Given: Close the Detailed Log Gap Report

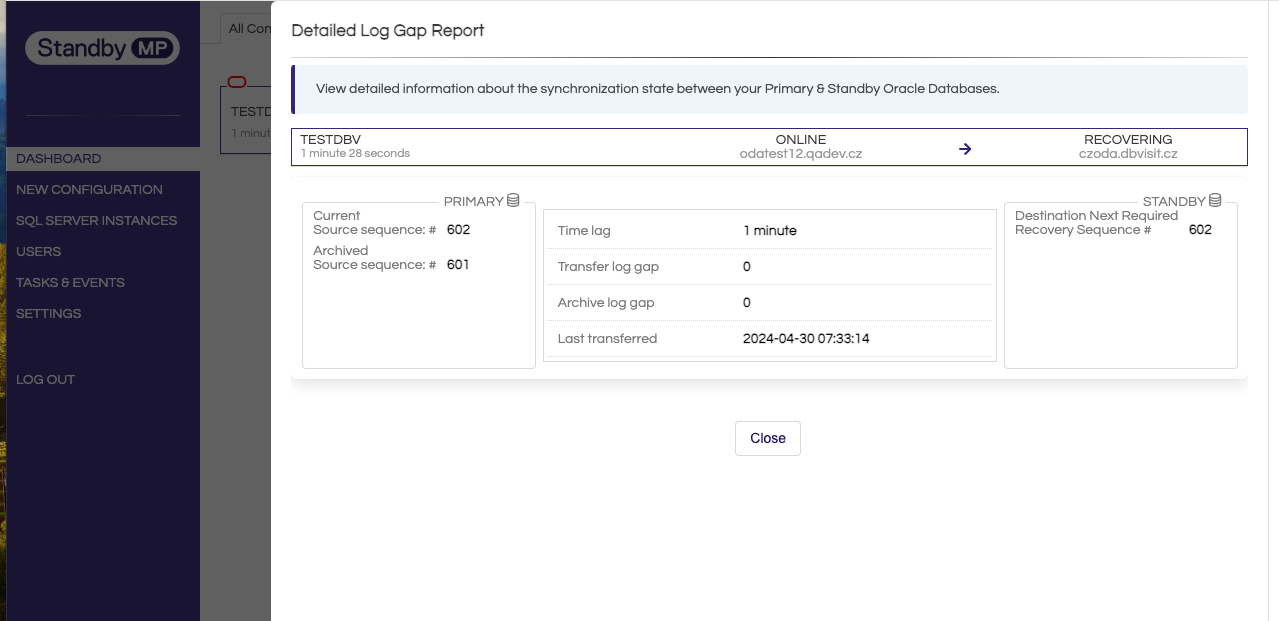Looking at the screenshot, I should pyautogui.click(x=768, y=438).
